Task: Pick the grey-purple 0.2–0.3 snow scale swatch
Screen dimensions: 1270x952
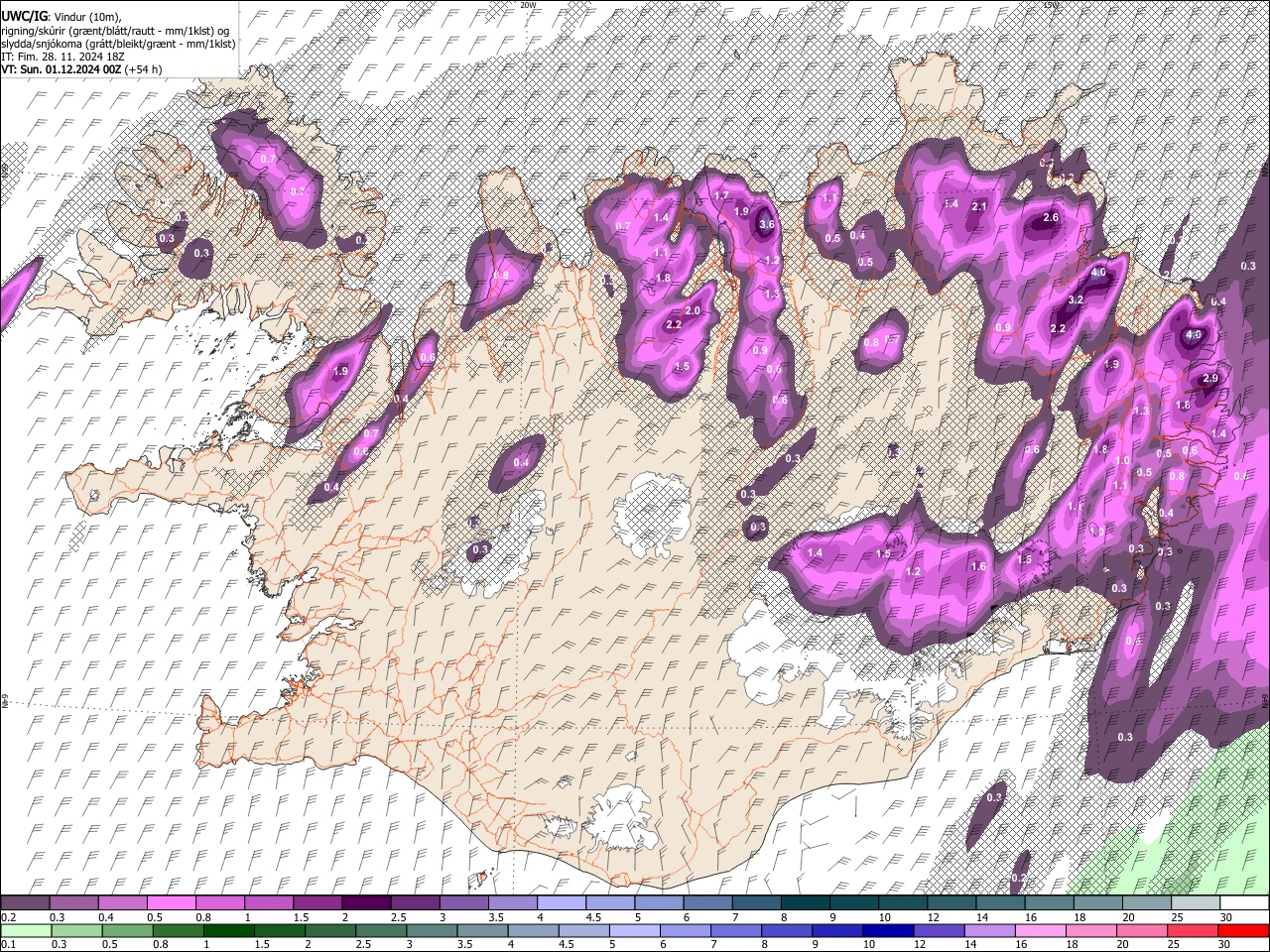Action: [x=27, y=903]
